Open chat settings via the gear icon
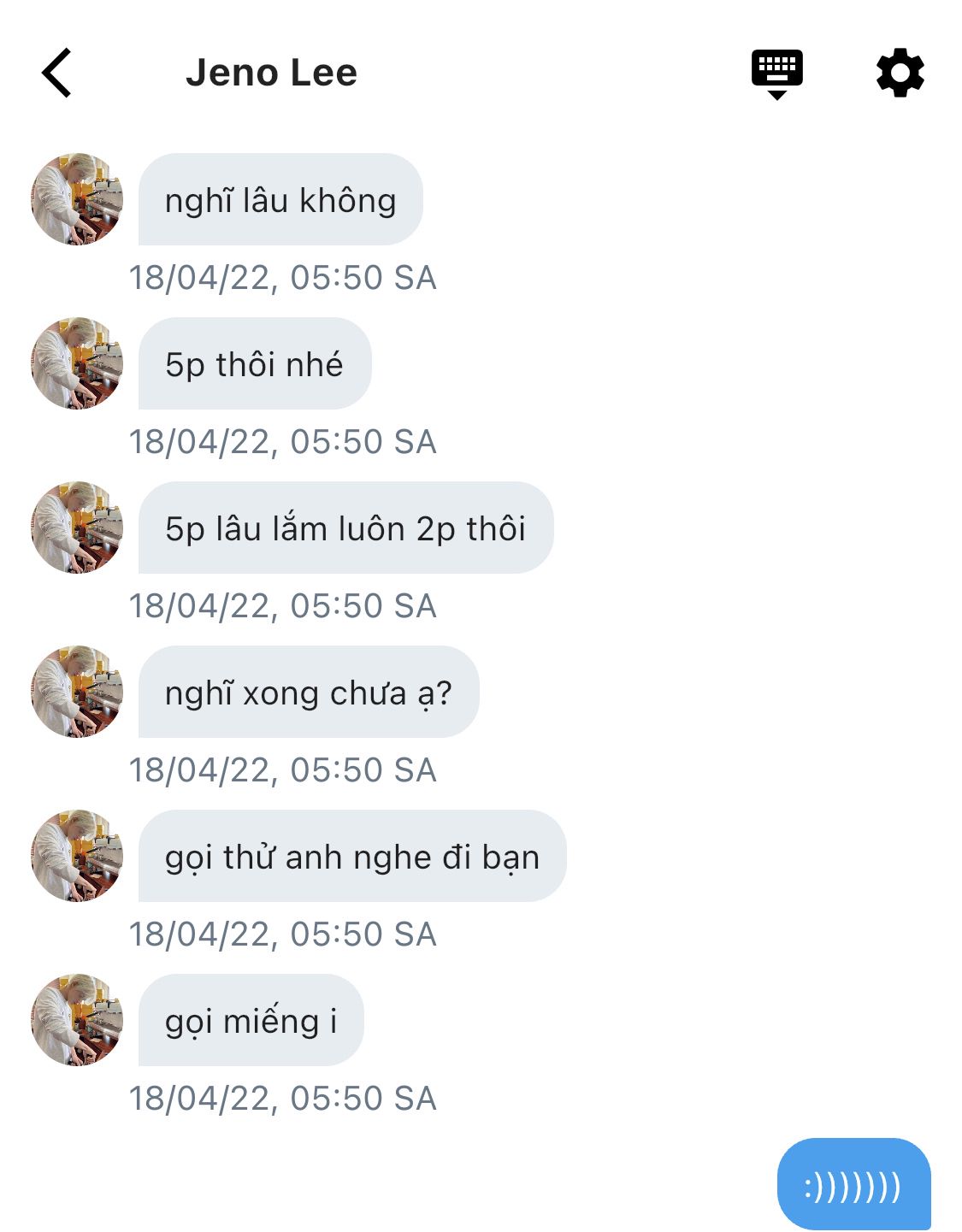 click(900, 73)
